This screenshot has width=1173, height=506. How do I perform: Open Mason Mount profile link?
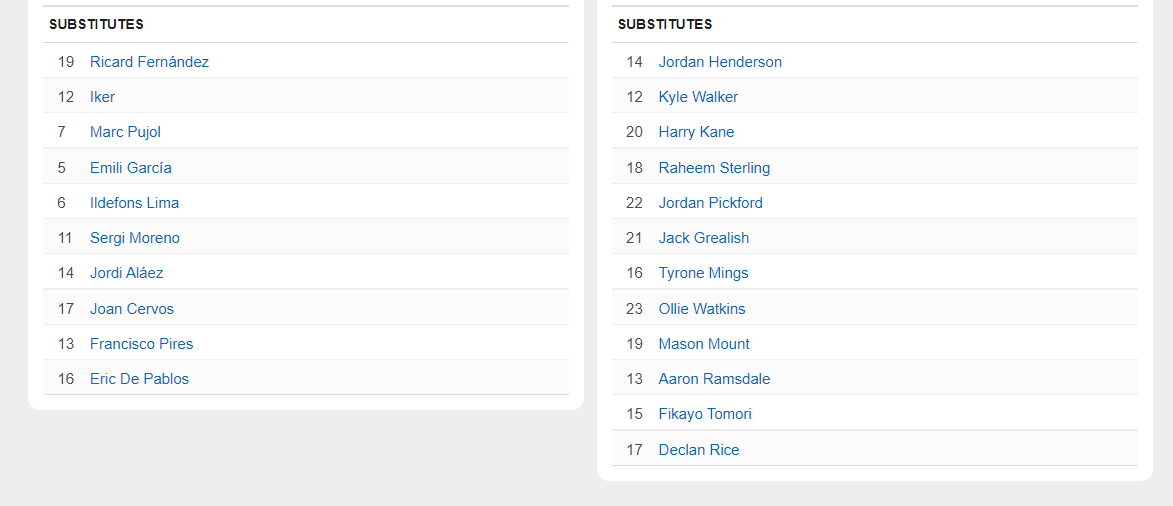[704, 344]
